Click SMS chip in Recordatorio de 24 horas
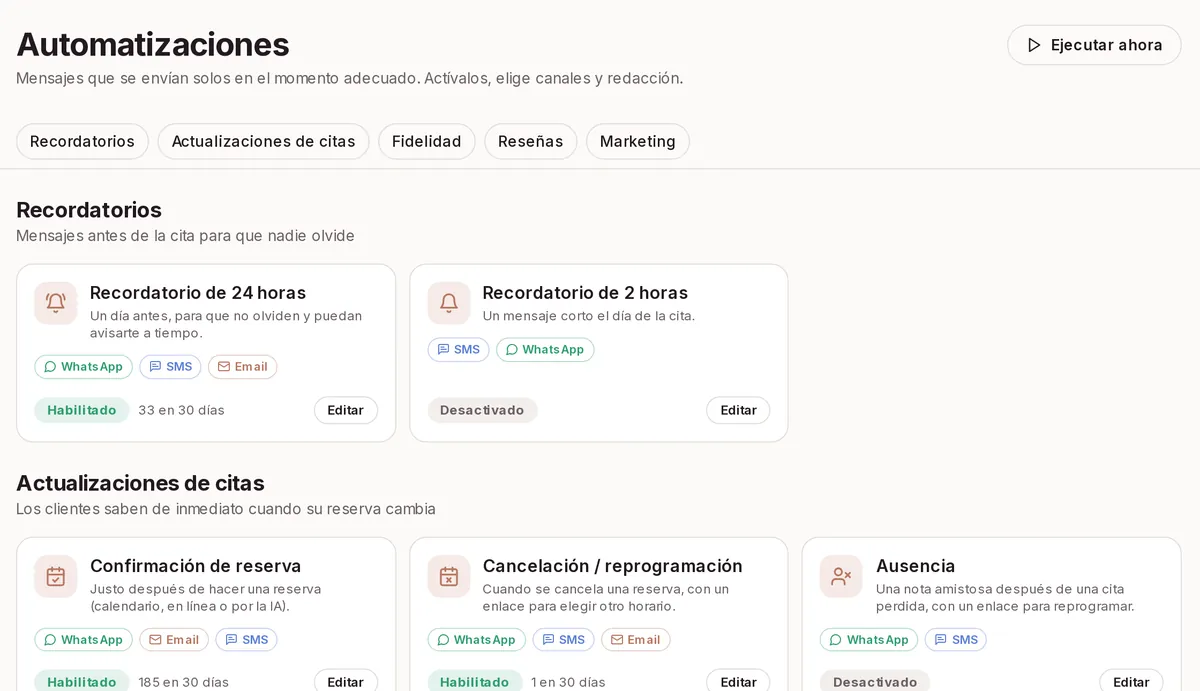The width and height of the screenshot is (1200, 691). tap(170, 367)
